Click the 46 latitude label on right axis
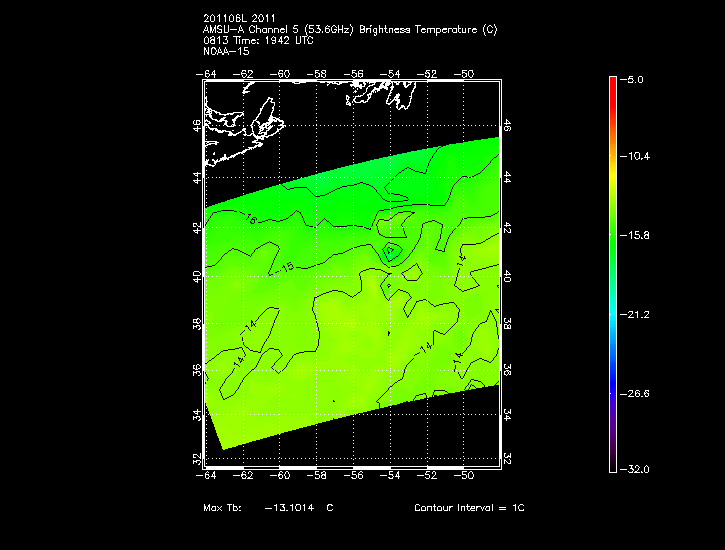 (x=507, y=126)
